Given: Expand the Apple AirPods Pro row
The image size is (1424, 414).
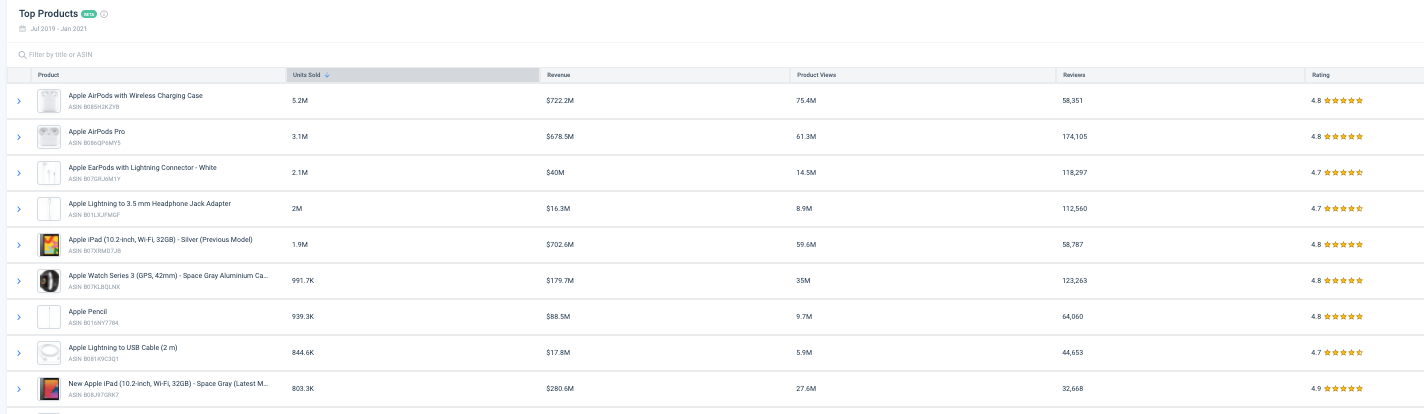Looking at the screenshot, I should click(x=19, y=137).
